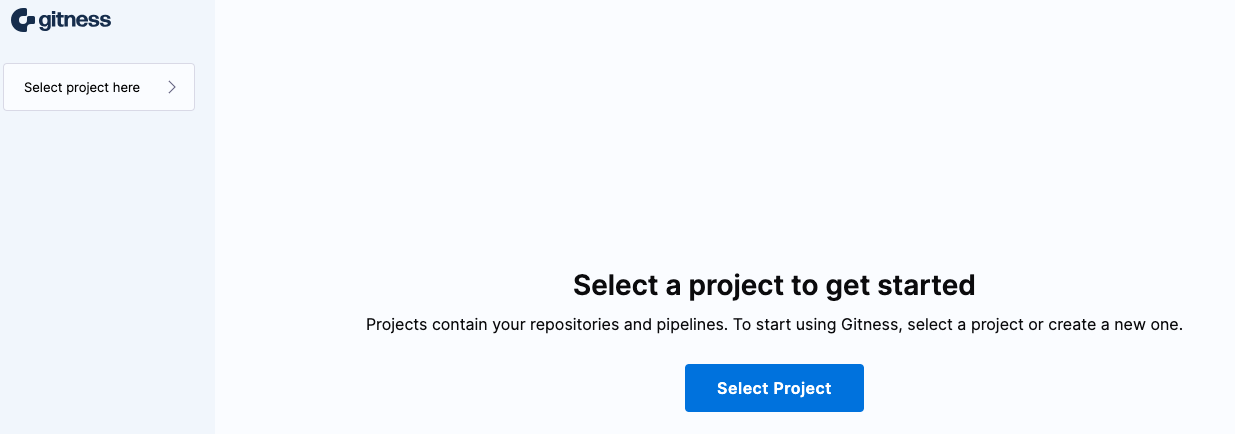Click the "Select project here" label text

[82, 87]
